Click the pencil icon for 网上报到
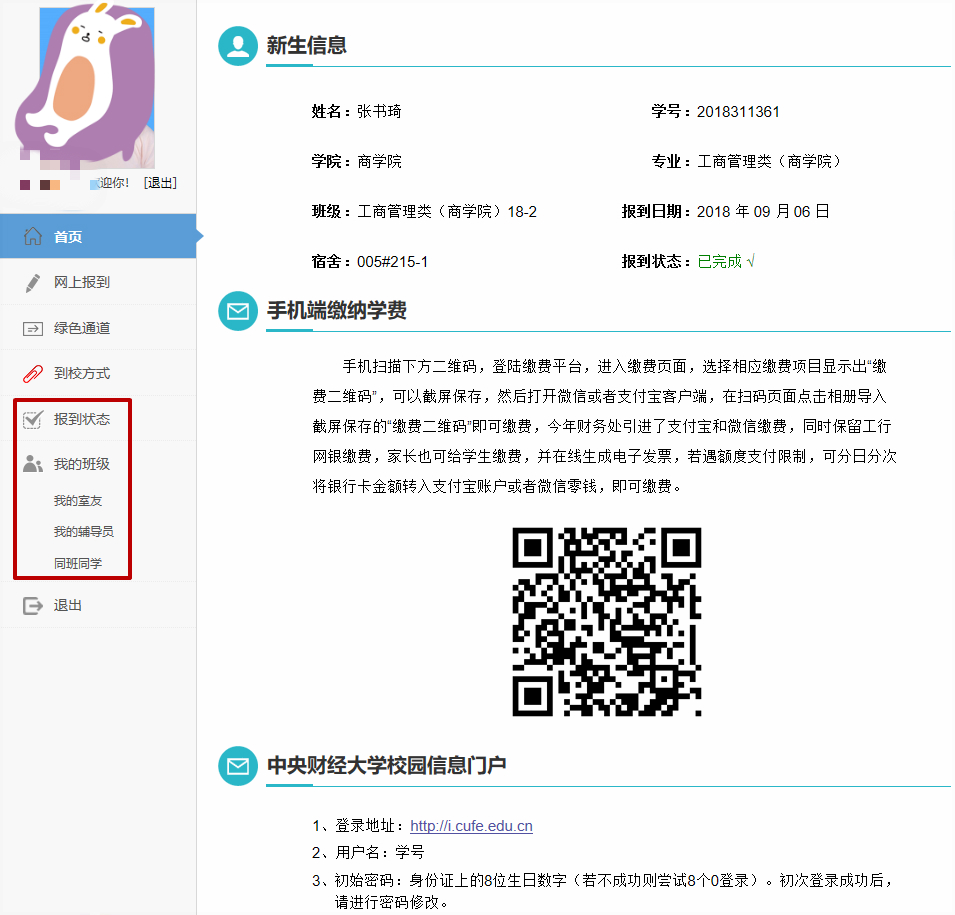The height and width of the screenshot is (915, 955). (33, 283)
